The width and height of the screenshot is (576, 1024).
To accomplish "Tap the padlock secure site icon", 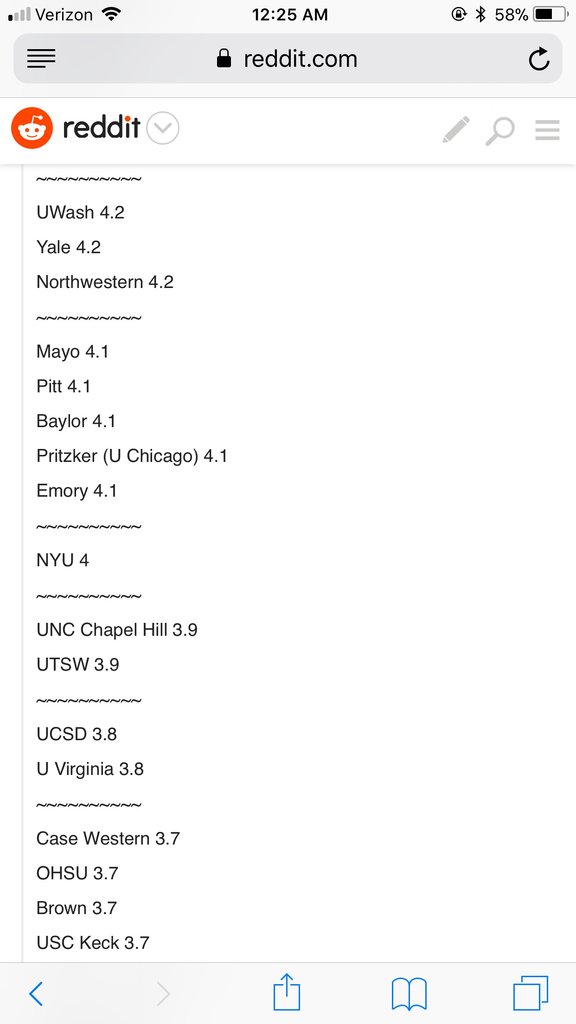I will (x=224, y=59).
